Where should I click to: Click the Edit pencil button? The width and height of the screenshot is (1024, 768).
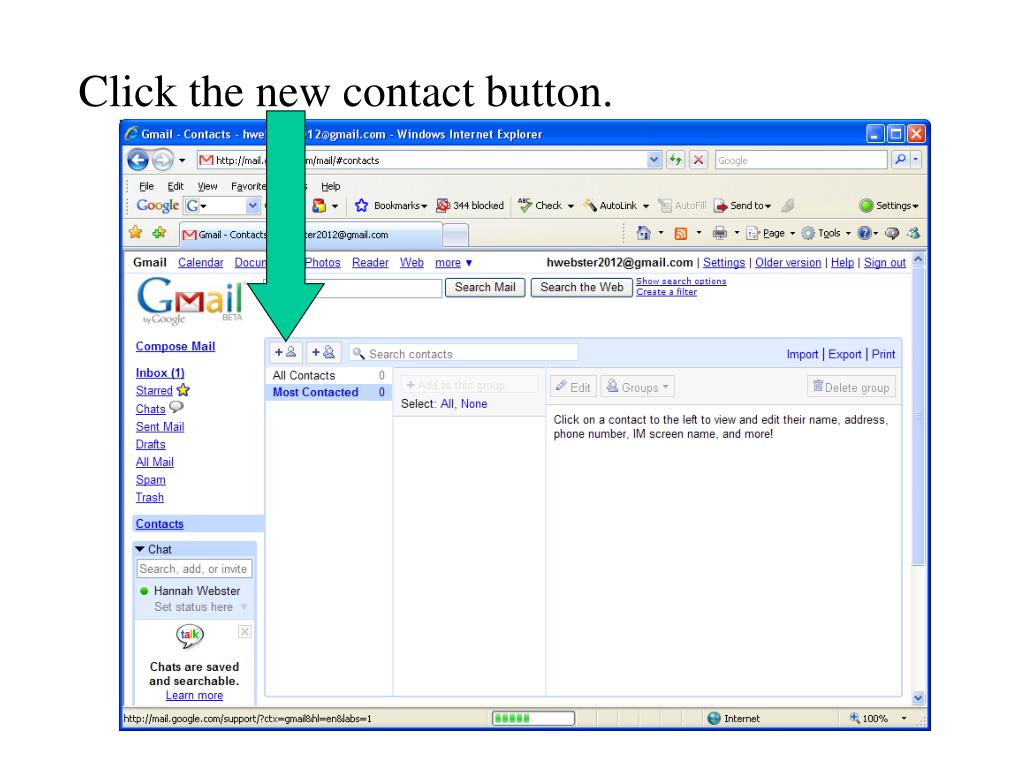click(x=573, y=387)
